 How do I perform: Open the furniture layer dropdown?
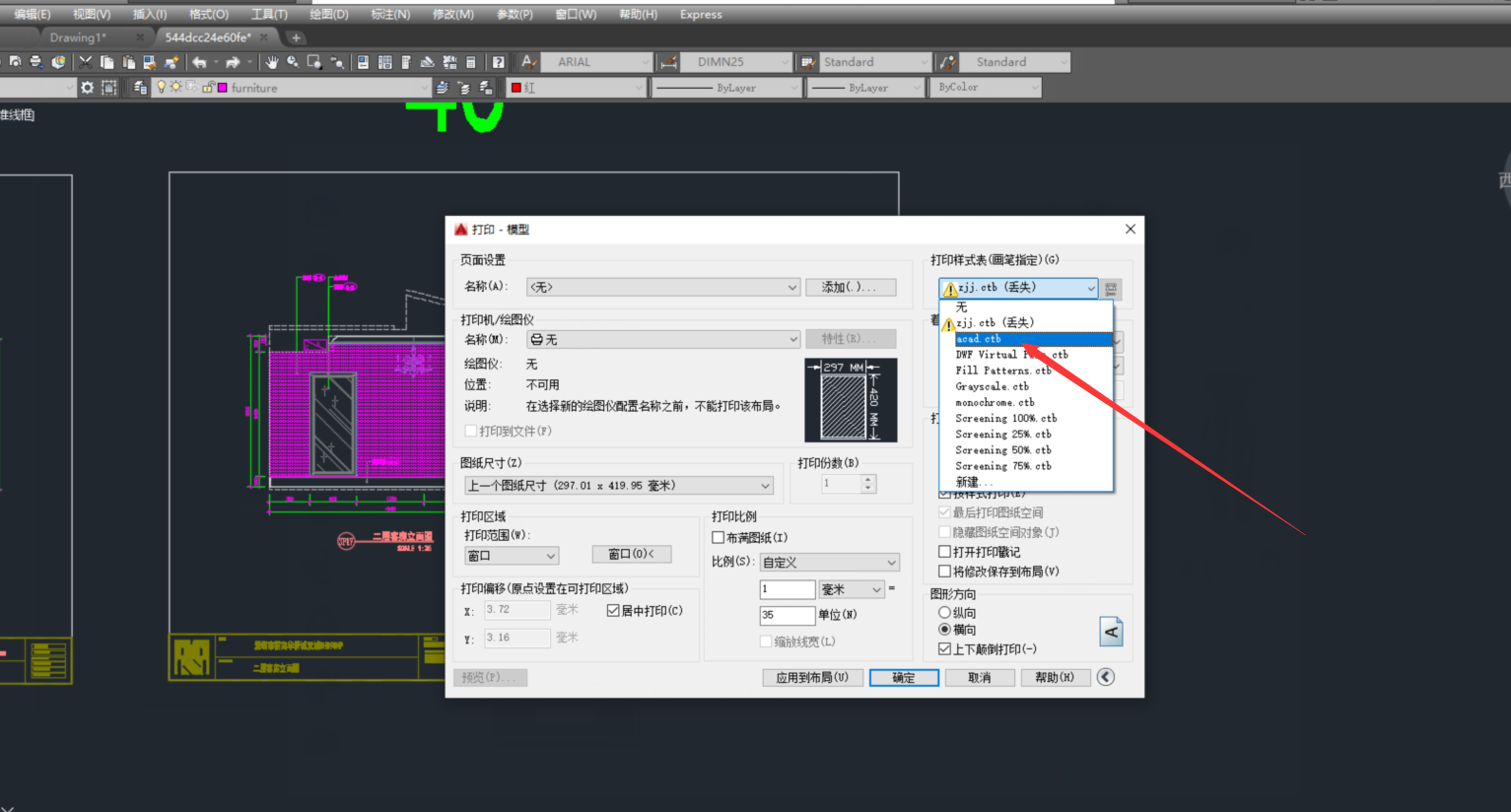pos(291,88)
